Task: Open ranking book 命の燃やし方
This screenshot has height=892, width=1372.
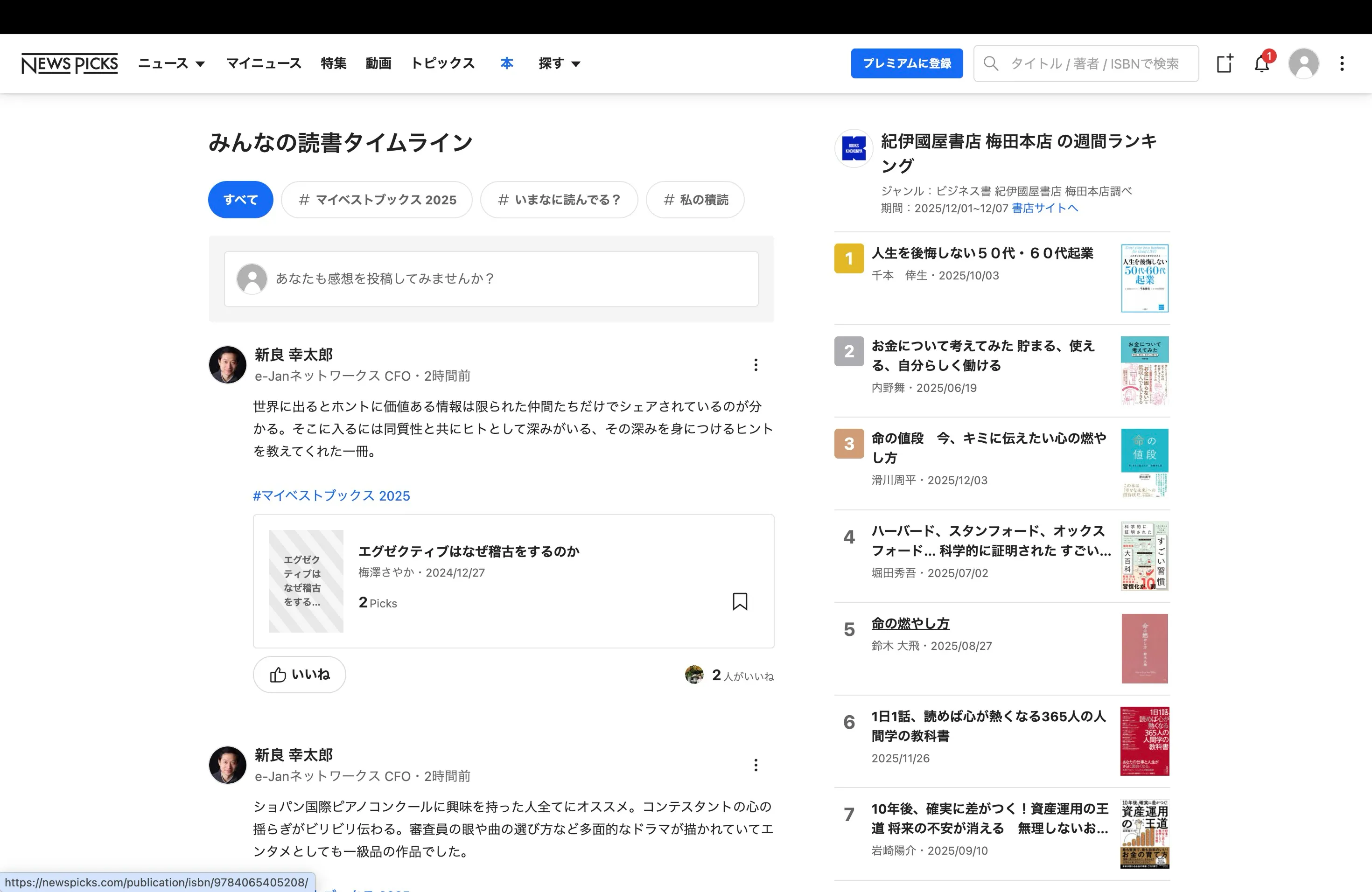Action: tap(910, 623)
